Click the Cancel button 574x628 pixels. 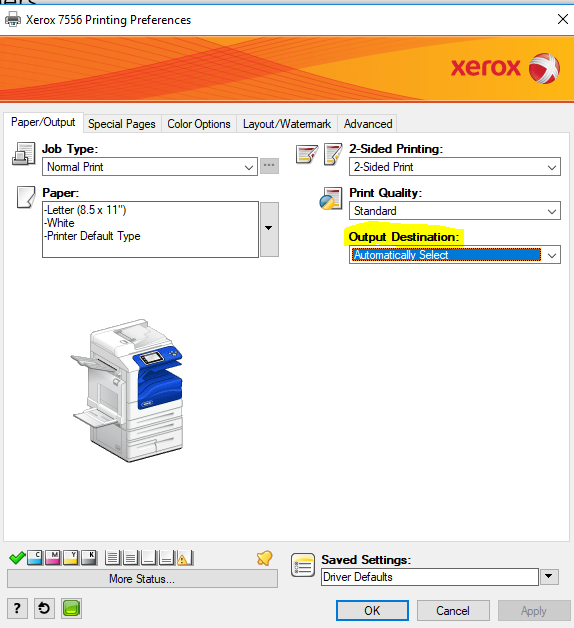pyautogui.click(x=453, y=610)
